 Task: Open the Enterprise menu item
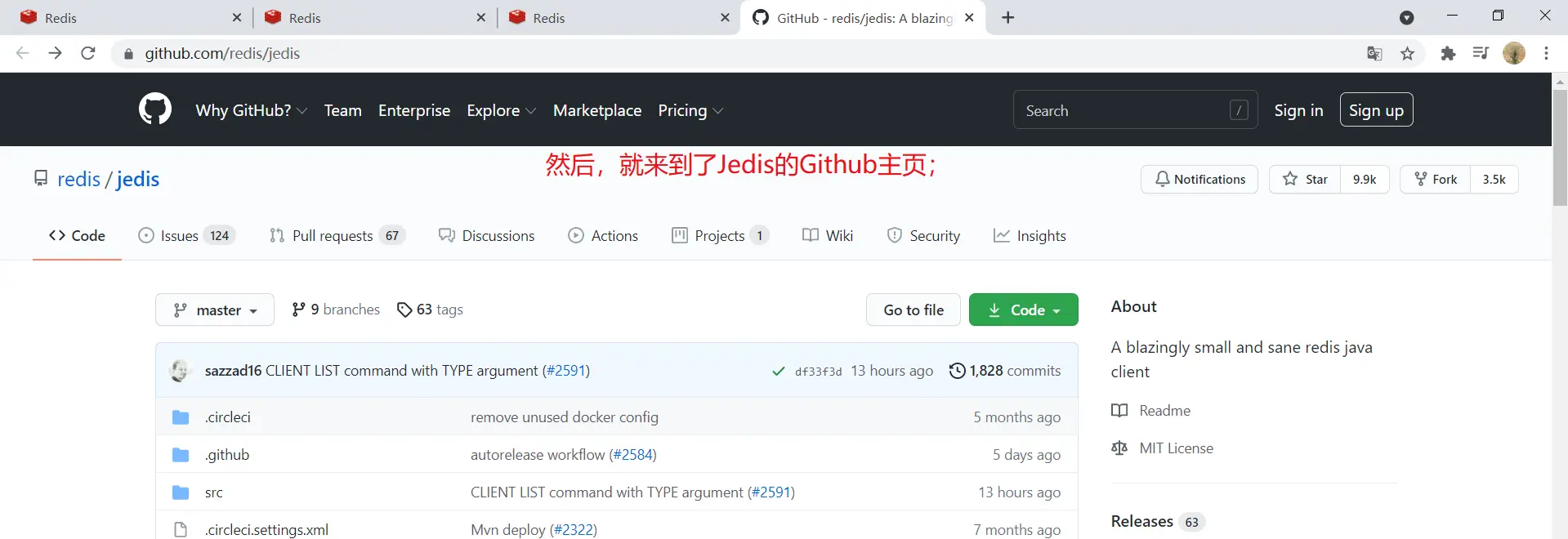(x=414, y=110)
